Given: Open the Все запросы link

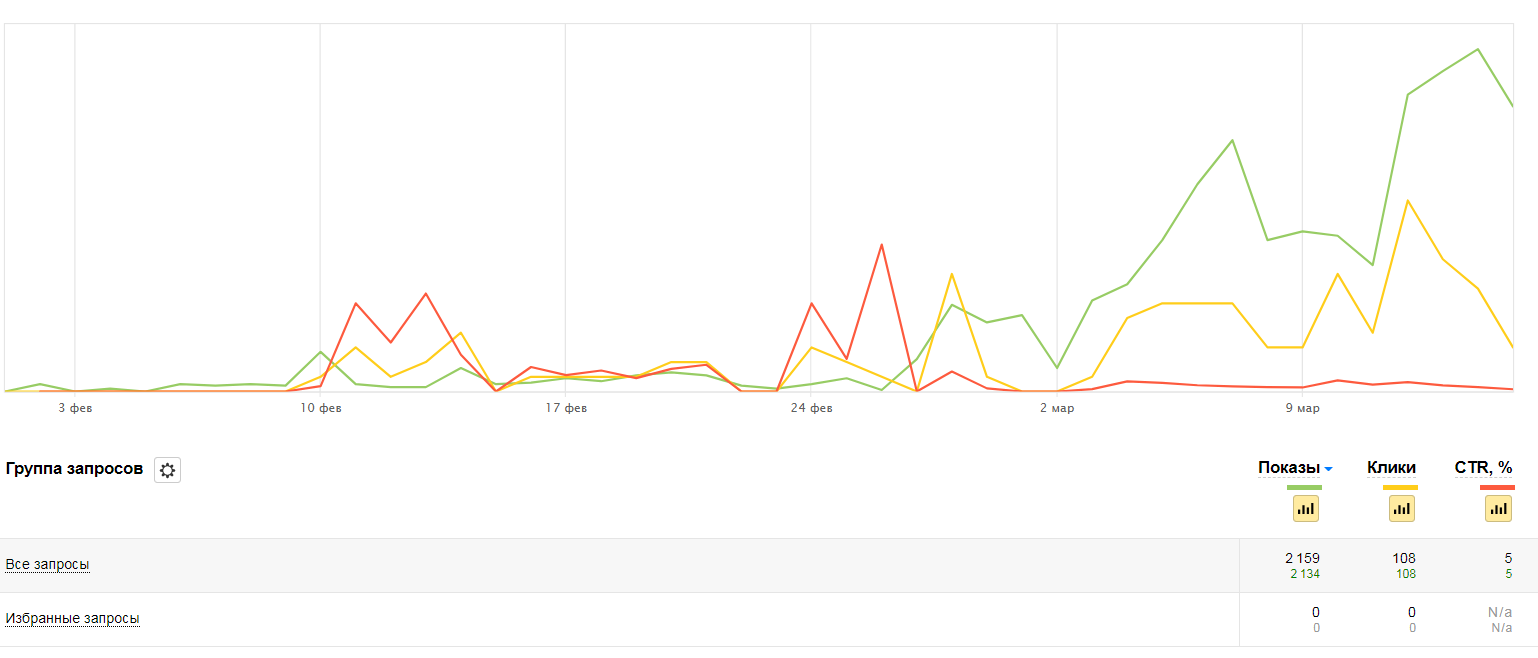Looking at the screenshot, I should (x=47, y=564).
